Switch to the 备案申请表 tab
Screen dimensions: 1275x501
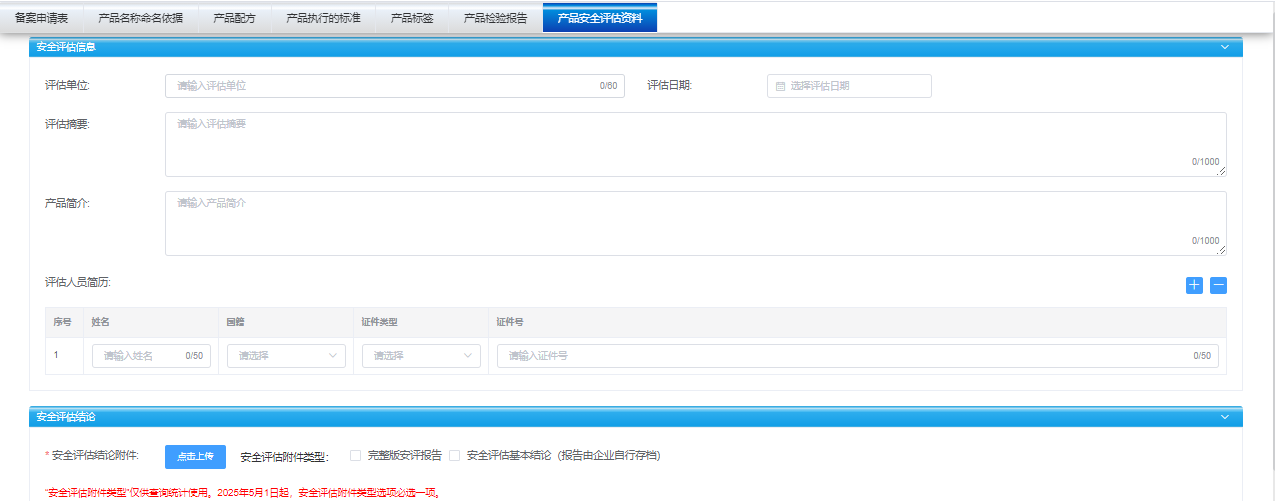42,18
